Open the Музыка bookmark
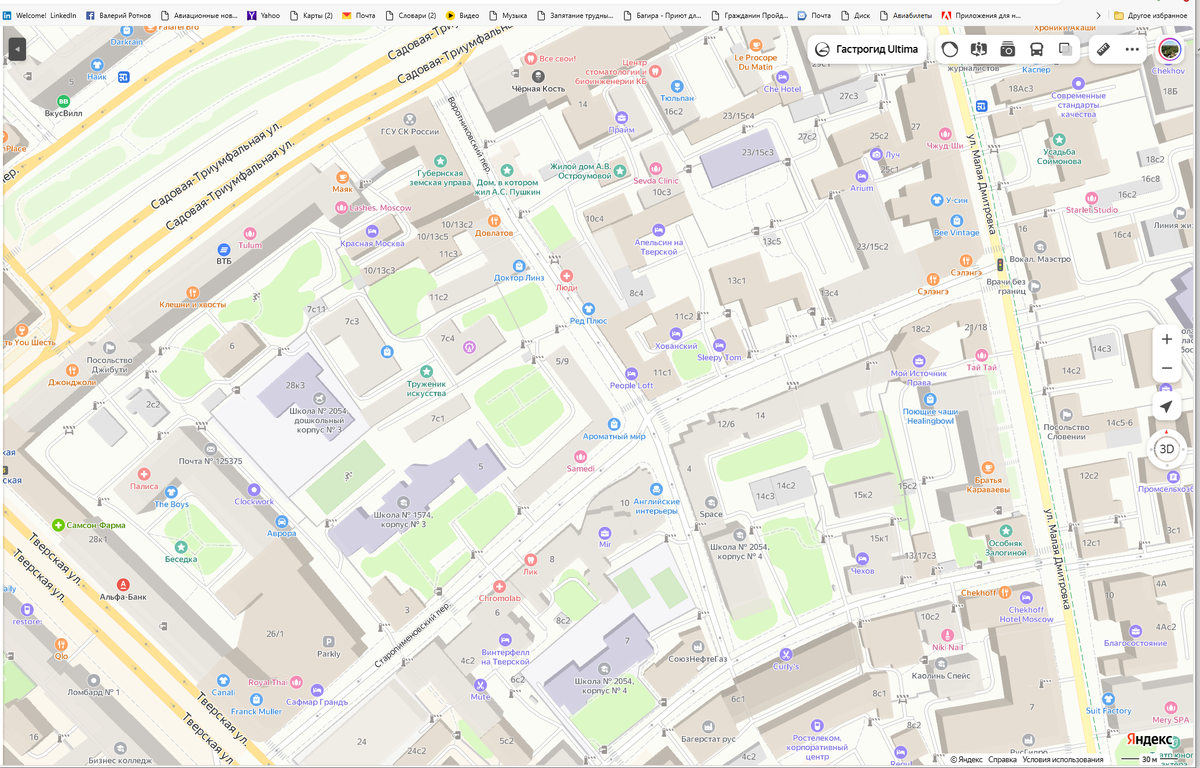The height and width of the screenshot is (768, 1200). click(508, 15)
